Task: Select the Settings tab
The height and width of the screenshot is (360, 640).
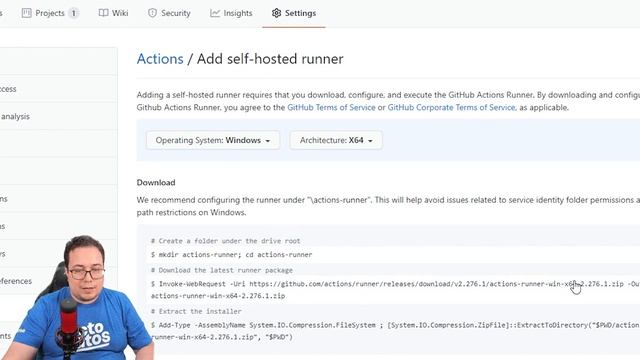Action: (x=294, y=13)
